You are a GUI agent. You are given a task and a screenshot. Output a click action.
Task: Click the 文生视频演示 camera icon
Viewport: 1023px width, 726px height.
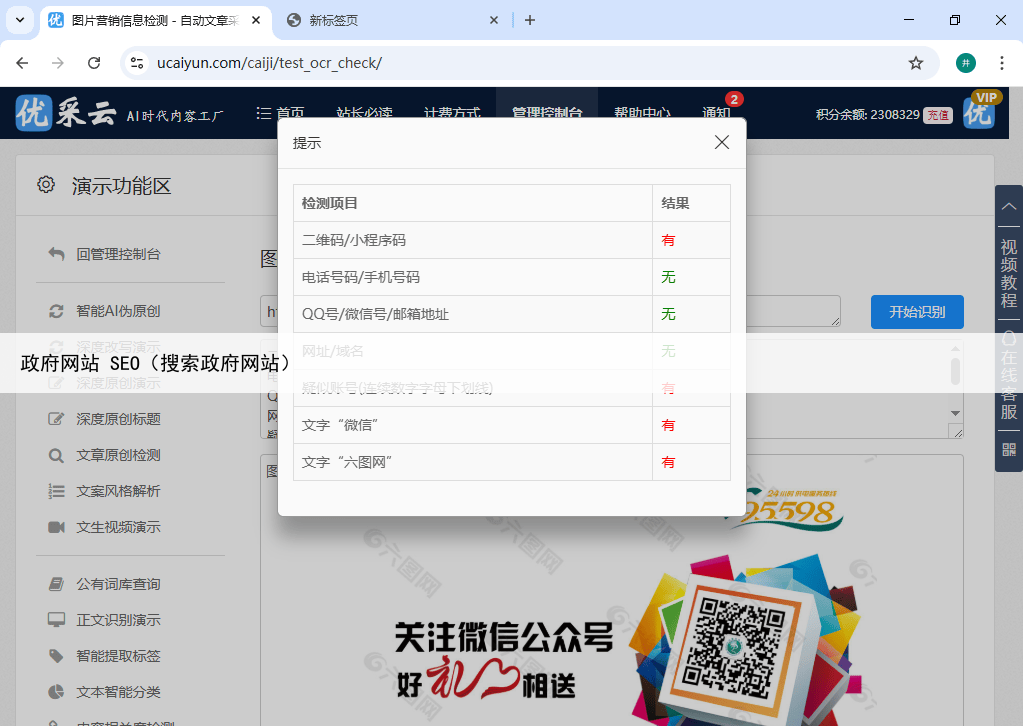(57, 527)
